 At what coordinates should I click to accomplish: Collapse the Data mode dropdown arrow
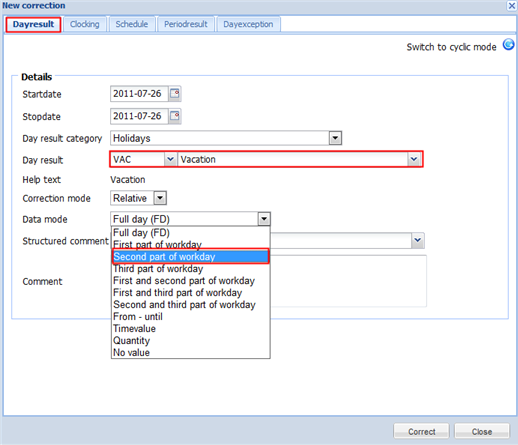point(264,219)
